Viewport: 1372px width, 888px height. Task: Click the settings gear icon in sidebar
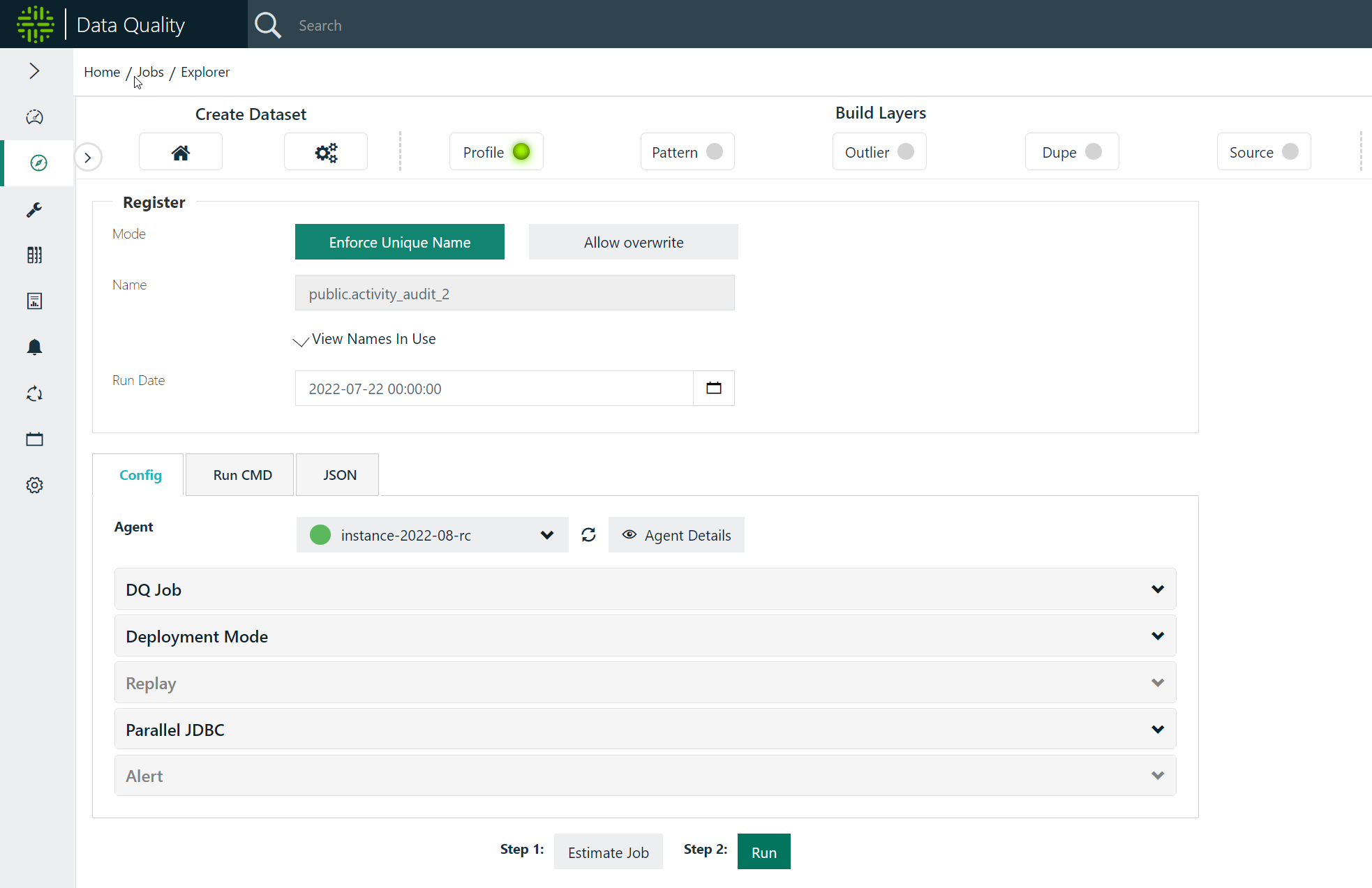coord(34,486)
